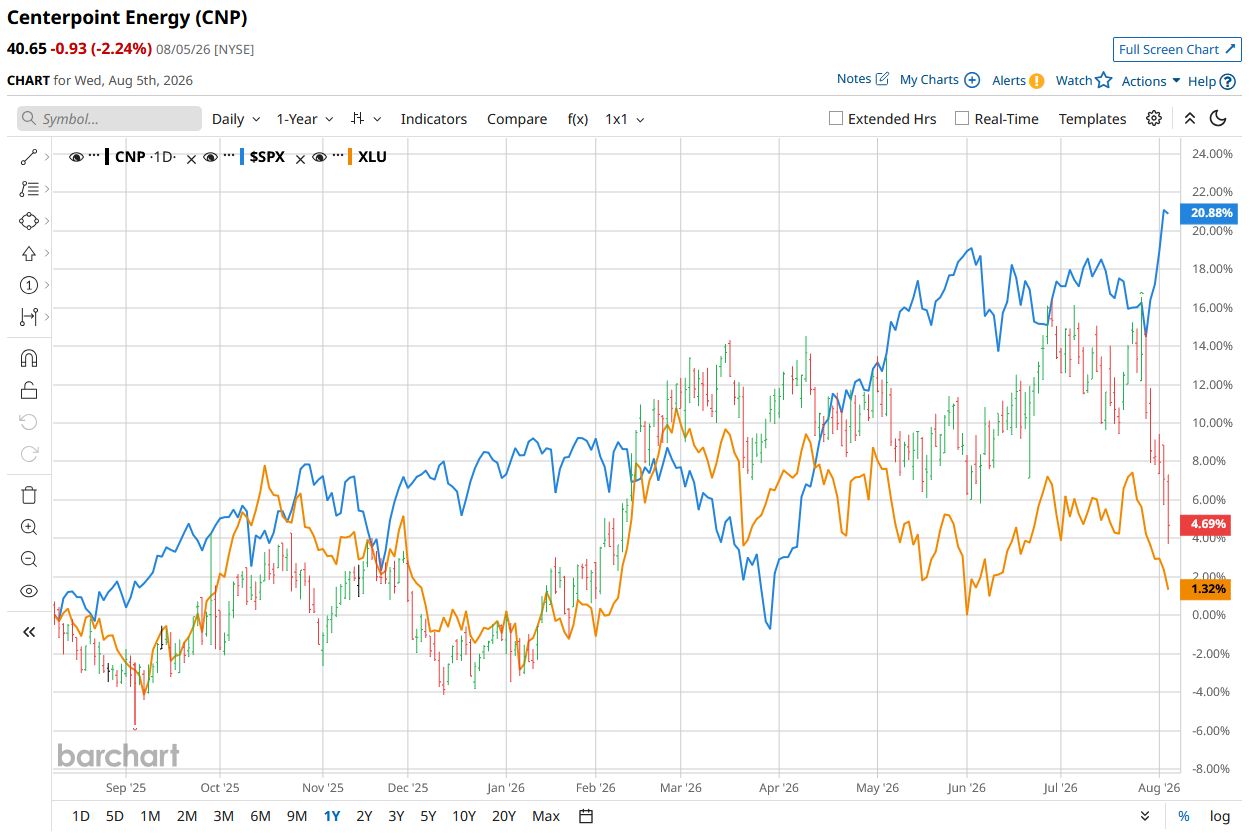Hide the XLU comparison line

319,157
